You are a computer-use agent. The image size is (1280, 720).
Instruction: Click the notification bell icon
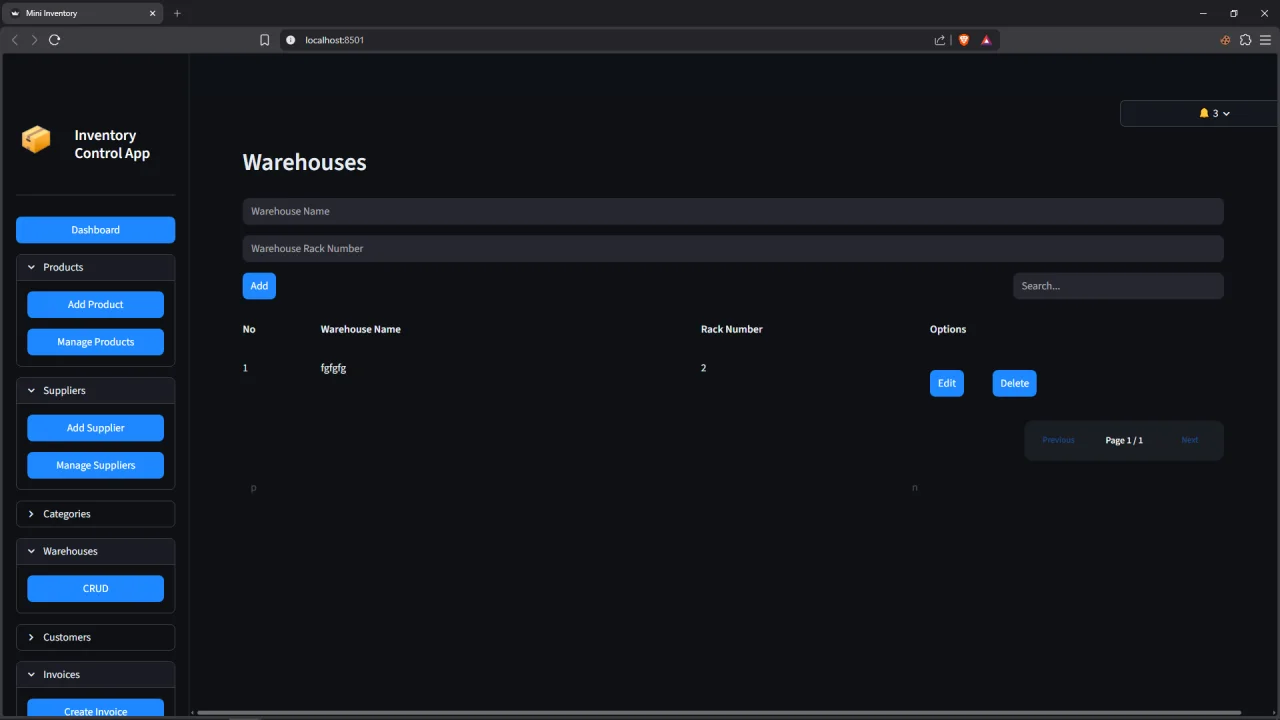[1204, 113]
